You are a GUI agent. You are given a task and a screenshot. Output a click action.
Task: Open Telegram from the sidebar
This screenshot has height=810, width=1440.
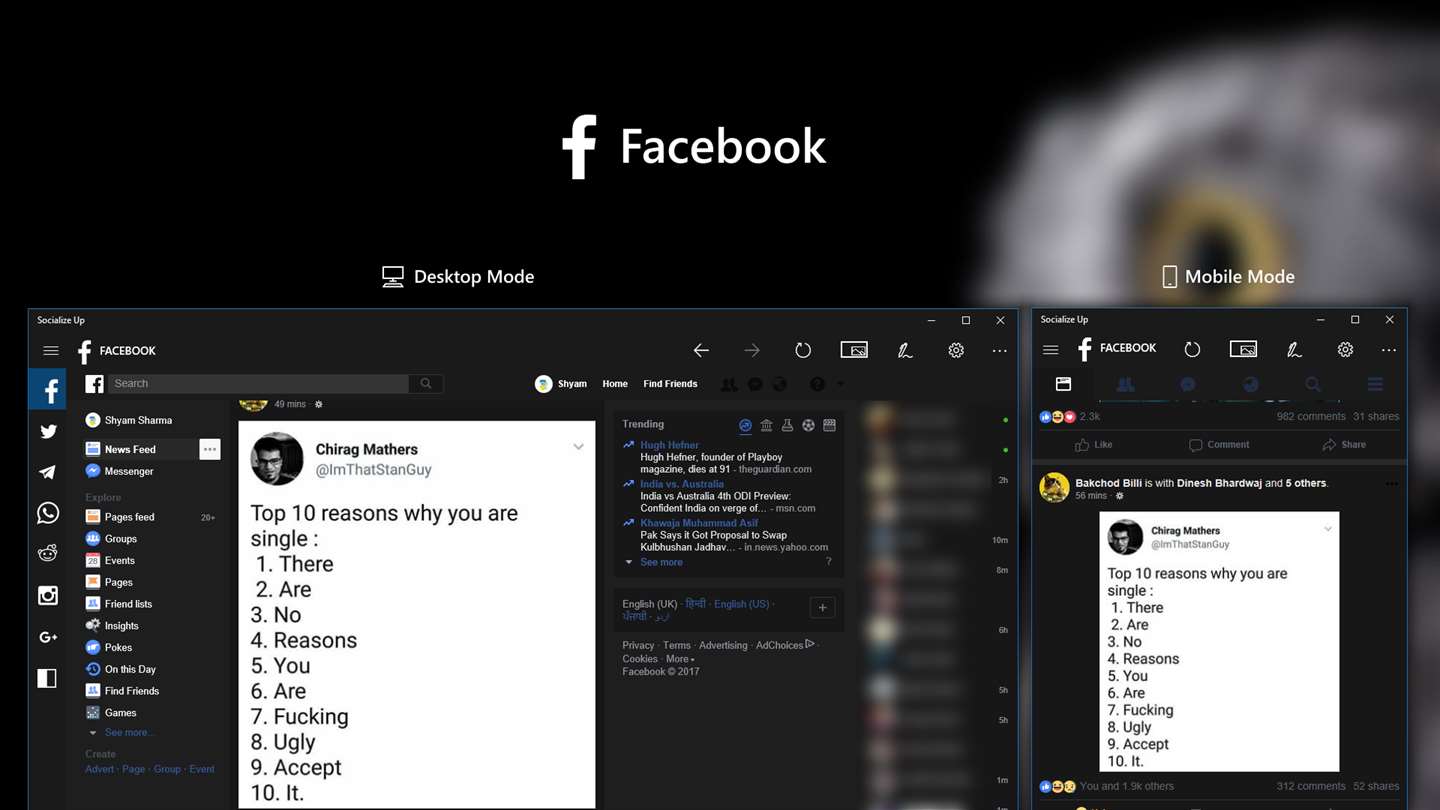(x=48, y=472)
